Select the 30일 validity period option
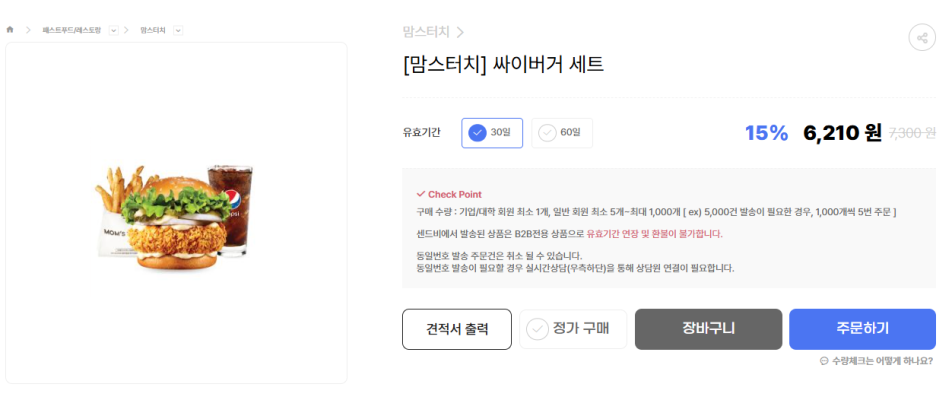This screenshot has height=400, width=952. [x=492, y=133]
